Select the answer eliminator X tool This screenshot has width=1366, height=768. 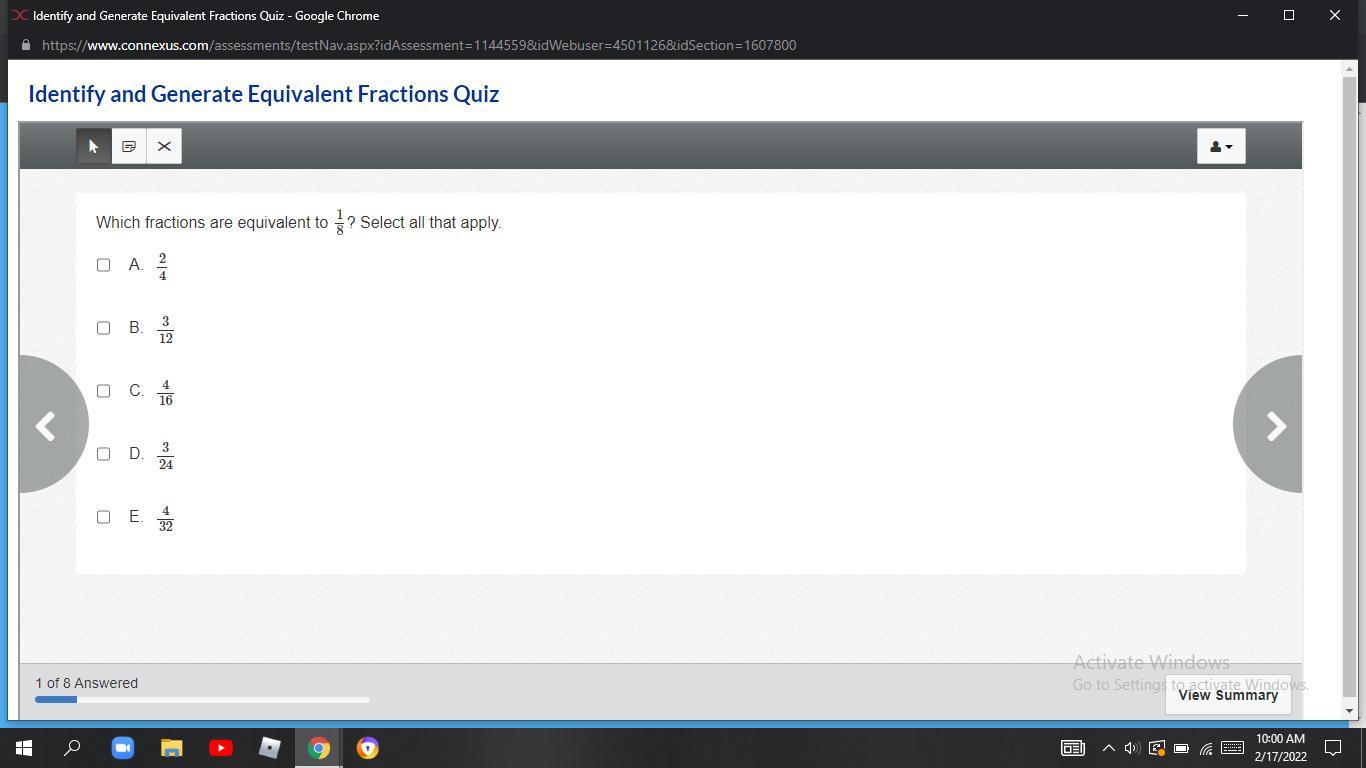(164, 146)
